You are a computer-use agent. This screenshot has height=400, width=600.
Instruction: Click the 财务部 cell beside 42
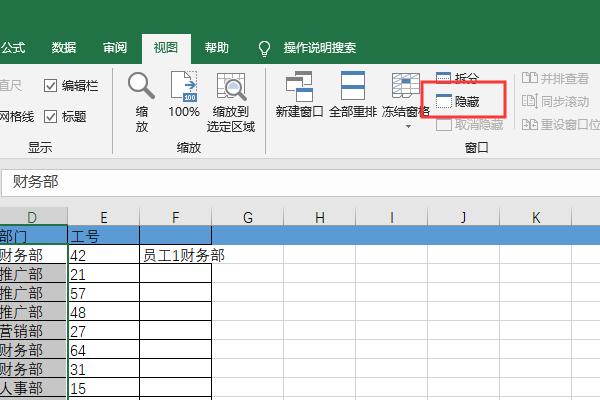tap(33, 255)
